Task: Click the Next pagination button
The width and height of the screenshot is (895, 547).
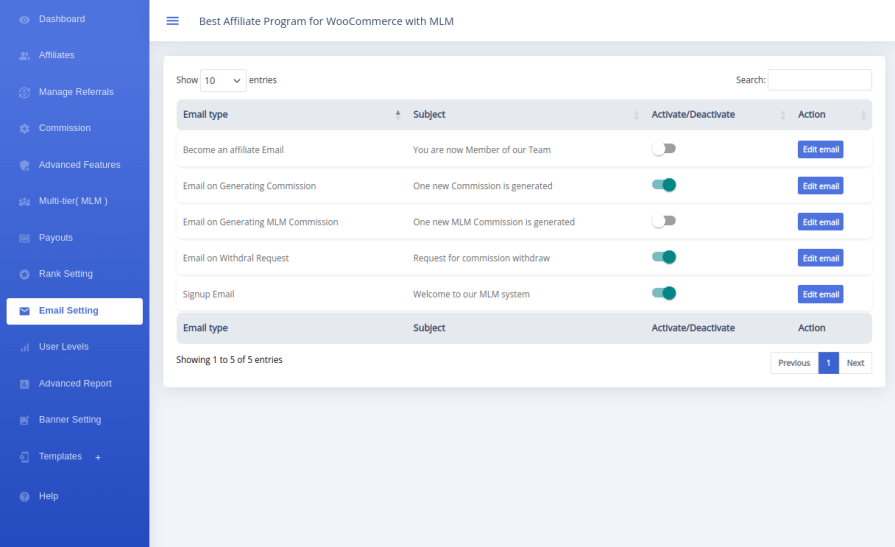Action: tap(855, 363)
